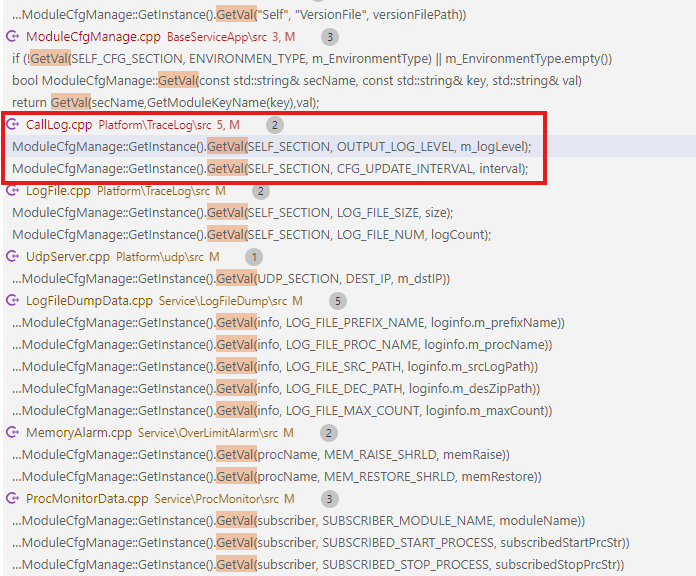Image resolution: width=696 pixels, height=576 pixels.
Task: Select match containing LOG_FILE_MAX_COUNT
Action: tap(282, 410)
